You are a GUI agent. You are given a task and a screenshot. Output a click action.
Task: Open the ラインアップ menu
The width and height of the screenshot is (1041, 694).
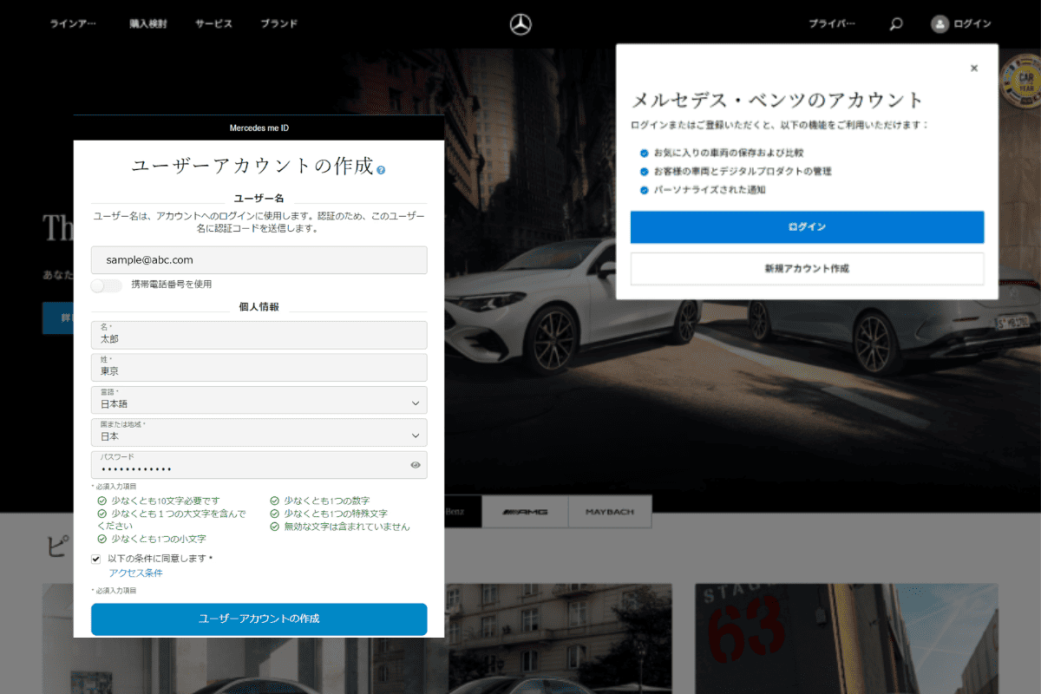coord(73,24)
